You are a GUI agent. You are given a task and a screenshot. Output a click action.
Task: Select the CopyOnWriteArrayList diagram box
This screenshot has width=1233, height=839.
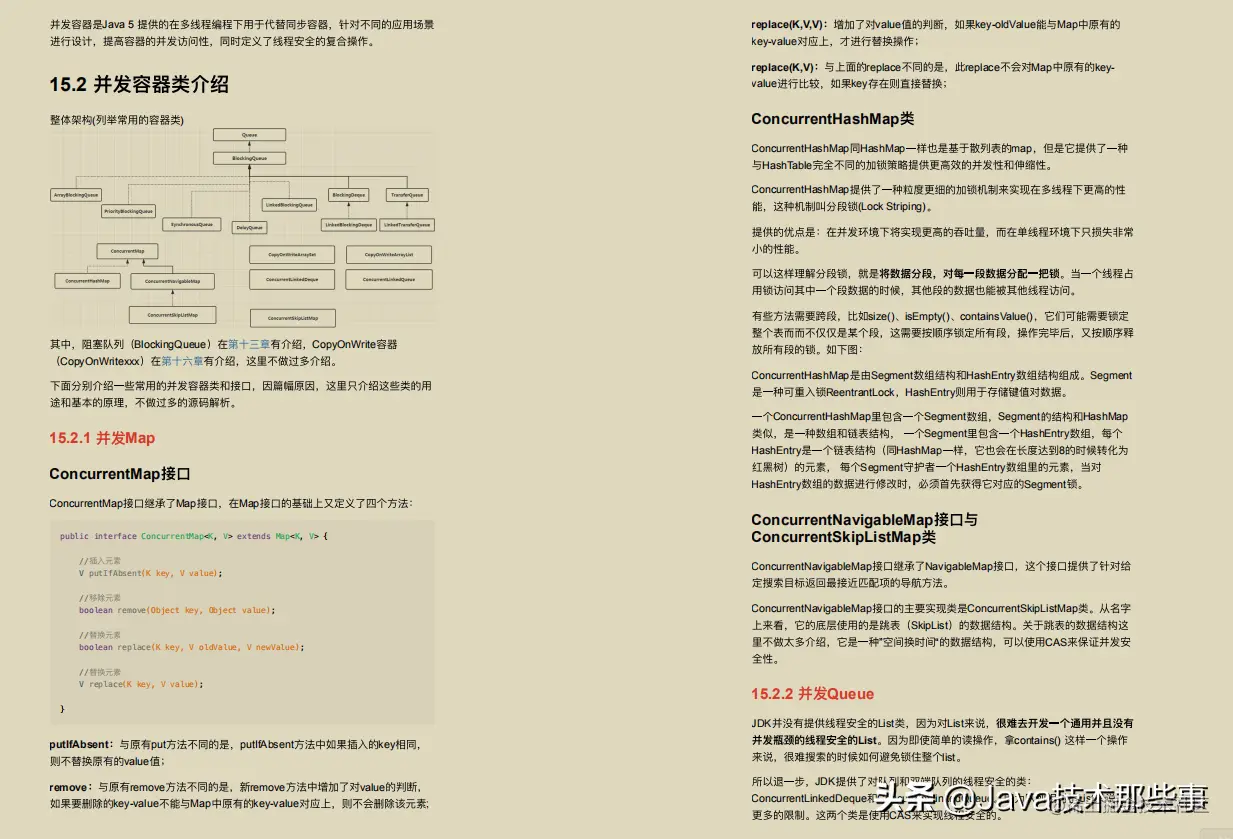click(x=388, y=255)
